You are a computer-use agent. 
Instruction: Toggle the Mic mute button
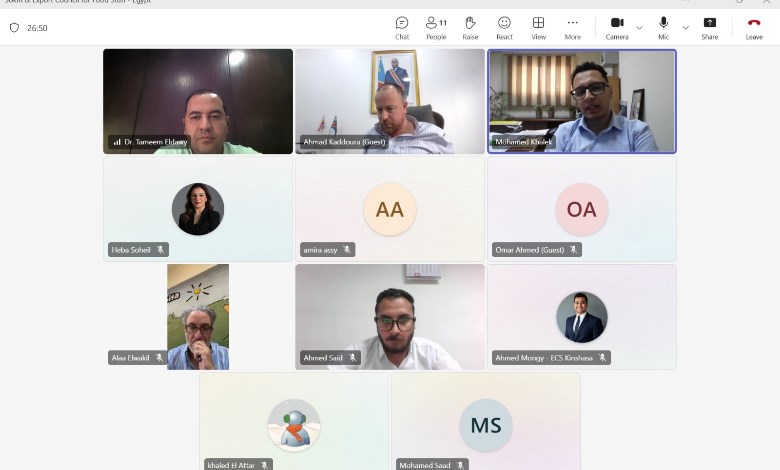tap(663, 28)
